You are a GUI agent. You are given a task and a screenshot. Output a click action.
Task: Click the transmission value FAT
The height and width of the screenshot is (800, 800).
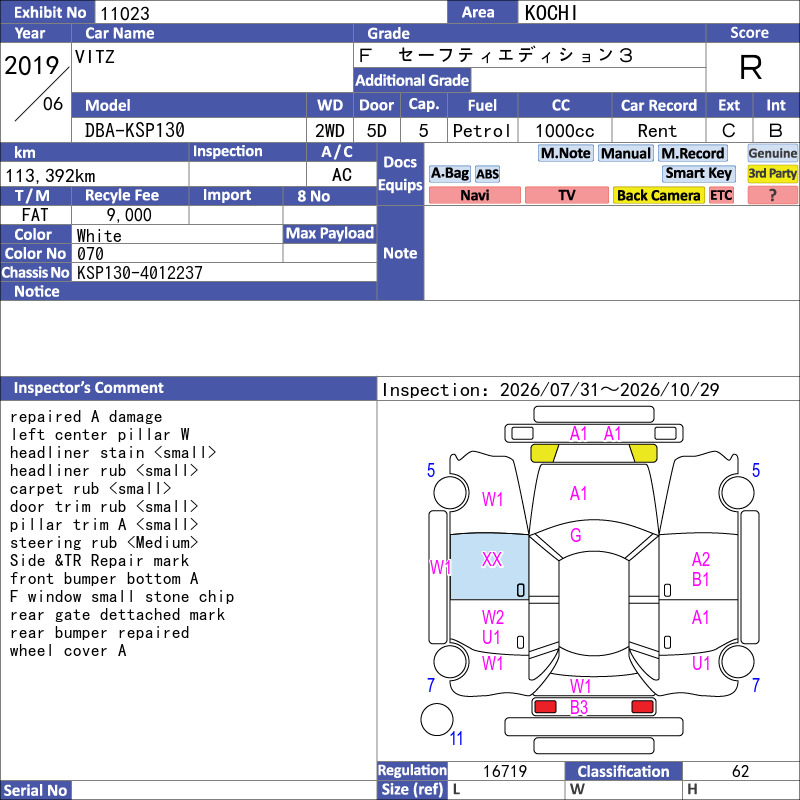click(35, 215)
